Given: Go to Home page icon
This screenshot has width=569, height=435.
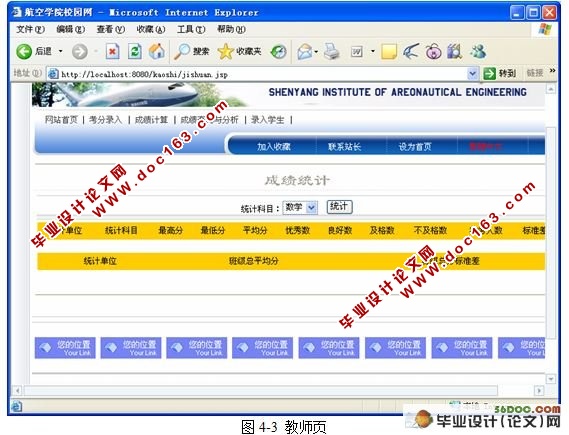Looking at the screenshot, I should pos(157,52).
